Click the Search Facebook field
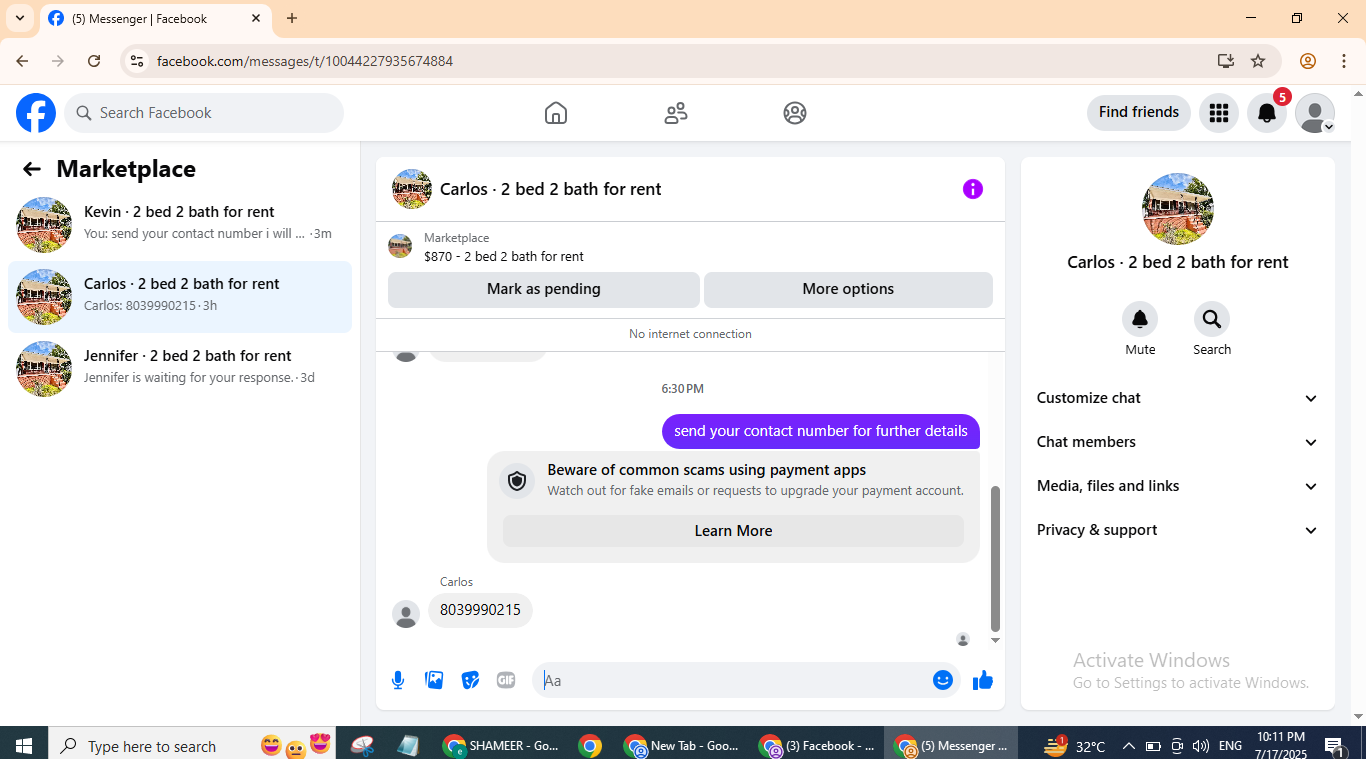The image size is (1366, 759). (x=204, y=113)
